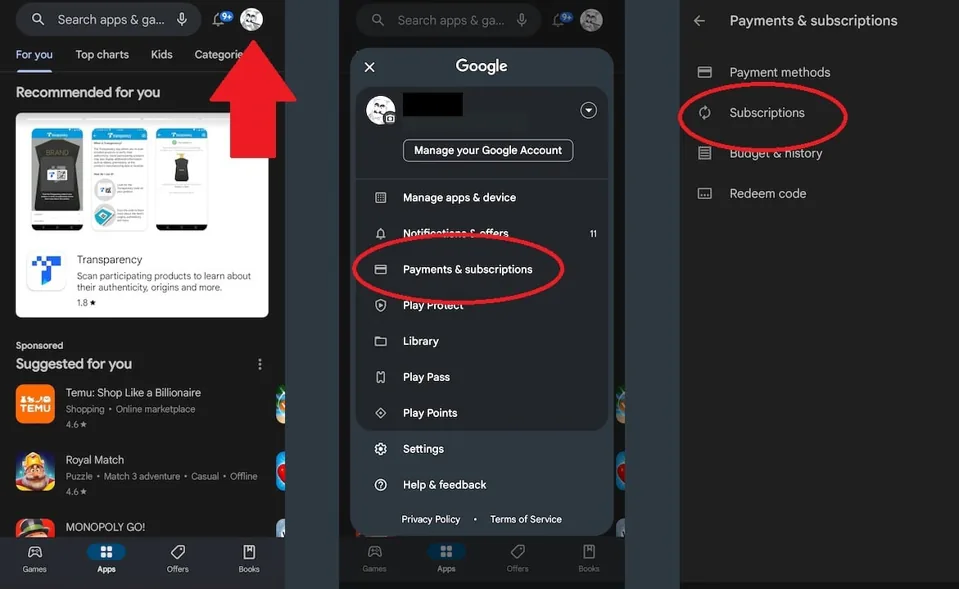Tap the microphone voice search icon
The image size is (959, 589).
182,19
